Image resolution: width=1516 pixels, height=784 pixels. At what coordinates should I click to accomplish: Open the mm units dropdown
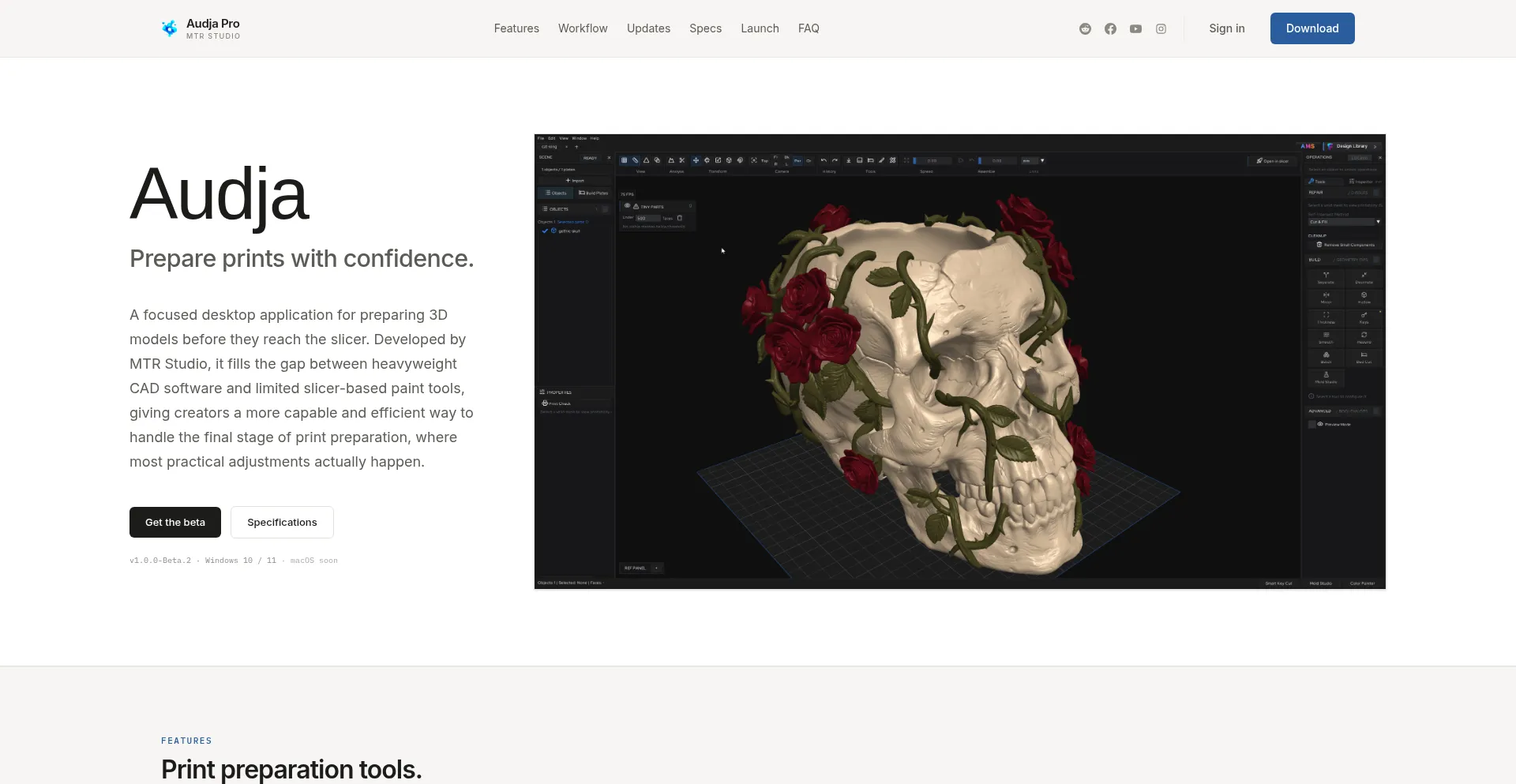(1033, 160)
